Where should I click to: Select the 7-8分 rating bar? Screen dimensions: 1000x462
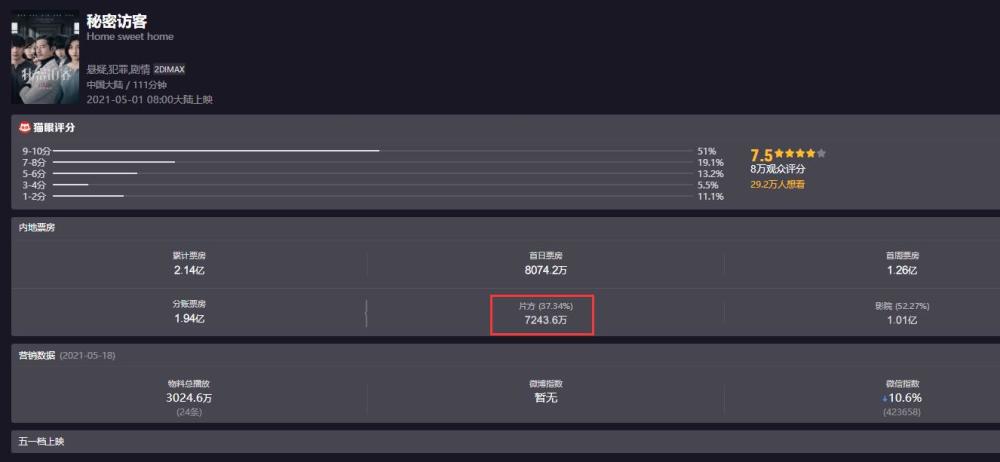tap(114, 162)
